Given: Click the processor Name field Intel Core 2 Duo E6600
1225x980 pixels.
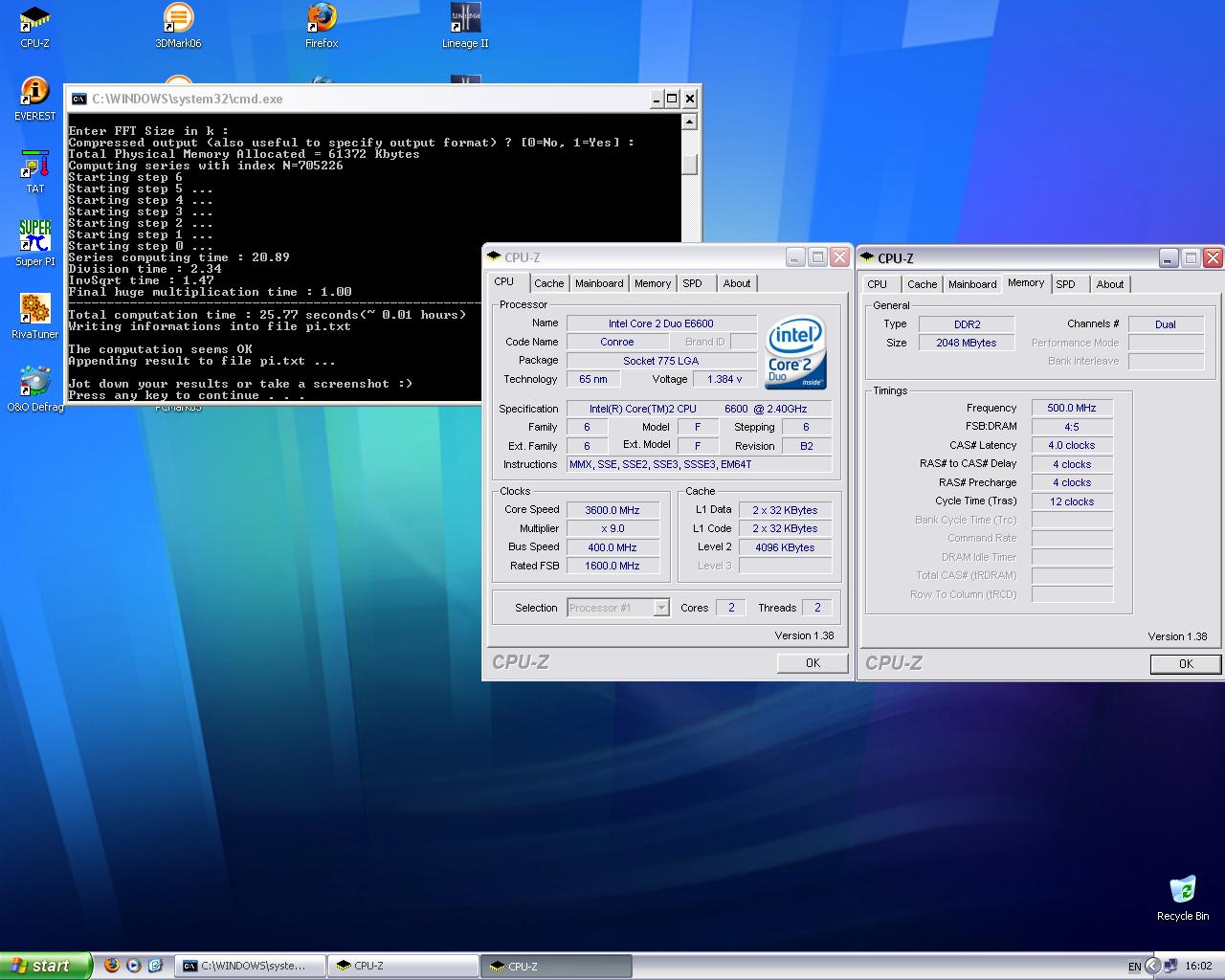Looking at the screenshot, I should pos(661,323).
